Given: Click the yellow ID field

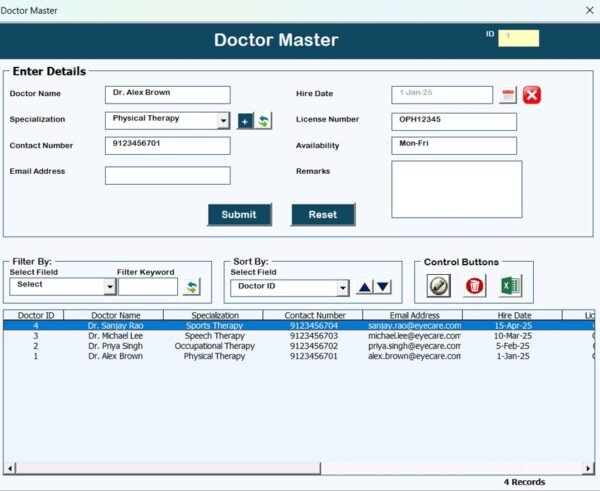Looking at the screenshot, I should [x=518, y=38].
